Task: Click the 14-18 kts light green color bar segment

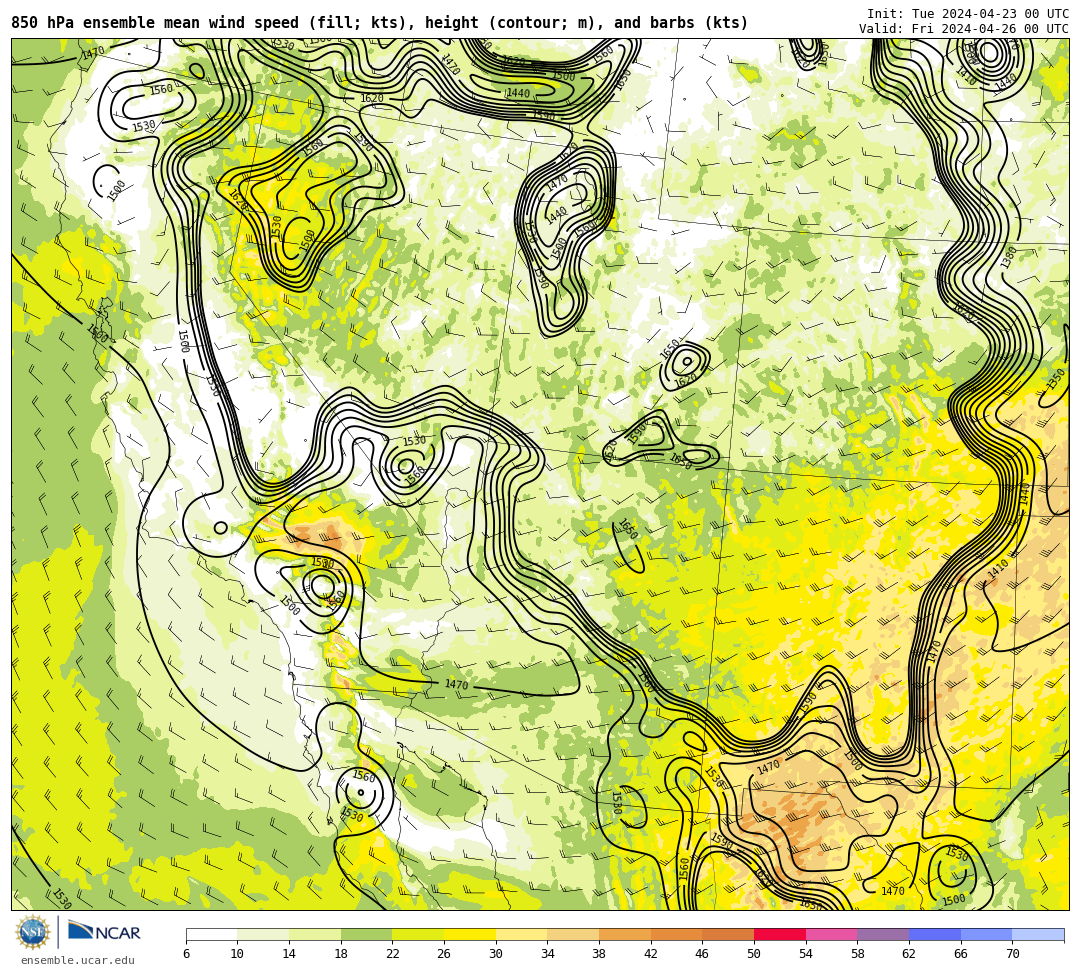Action: click(x=315, y=934)
